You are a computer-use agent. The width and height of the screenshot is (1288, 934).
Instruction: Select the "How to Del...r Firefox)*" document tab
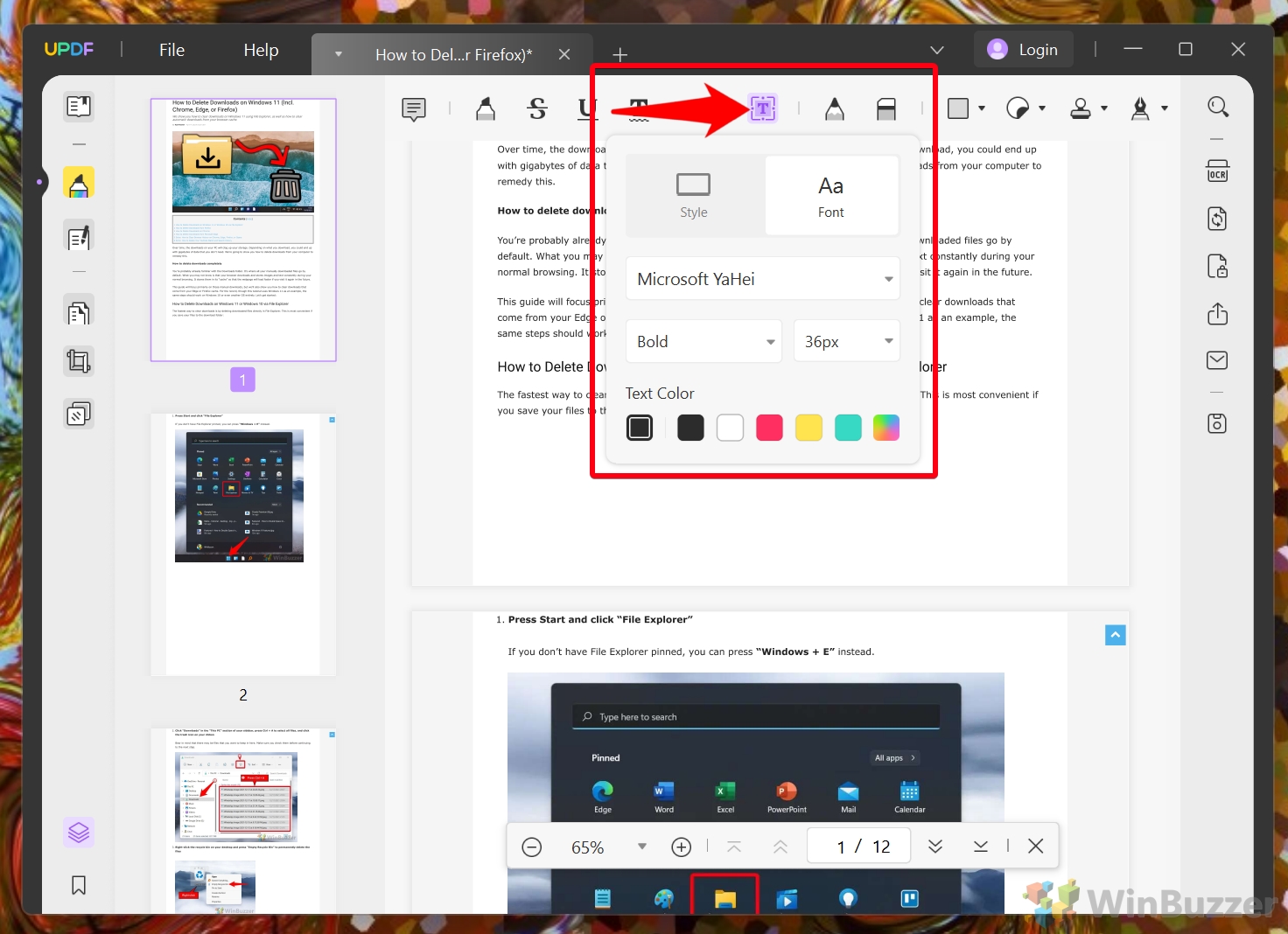click(x=453, y=54)
